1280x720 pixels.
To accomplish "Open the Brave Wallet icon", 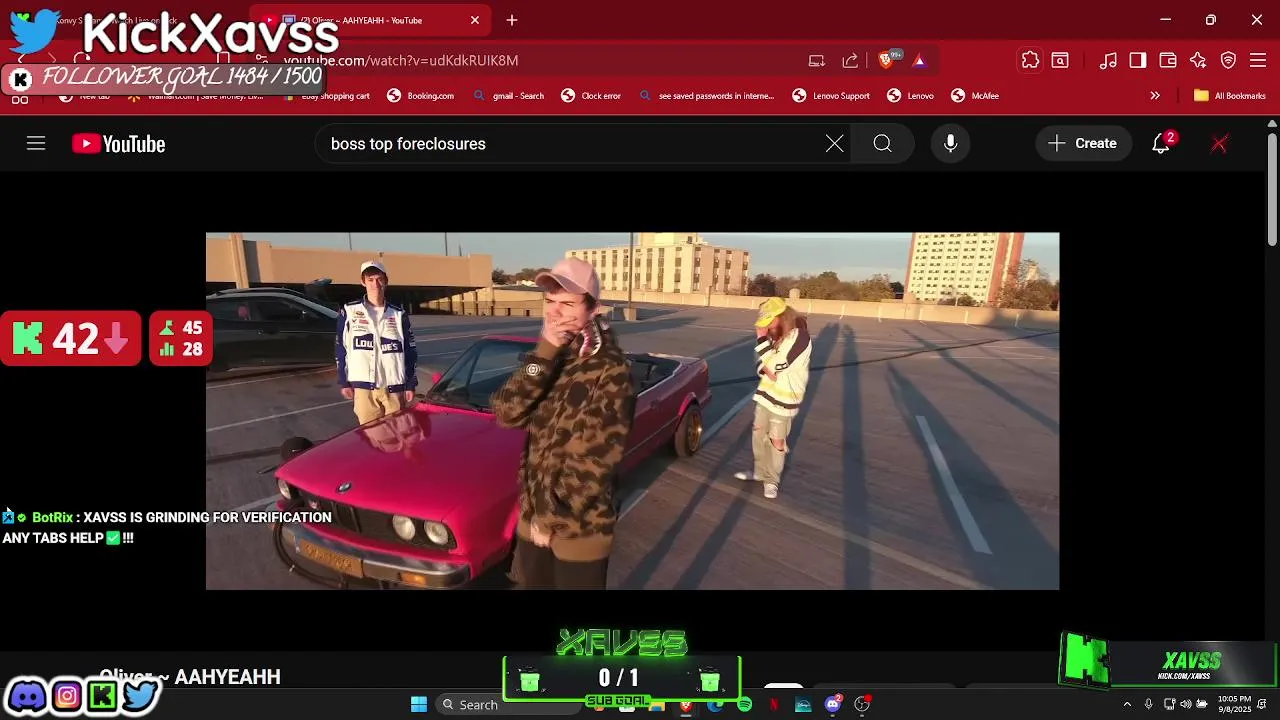I will click(x=1168, y=60).
